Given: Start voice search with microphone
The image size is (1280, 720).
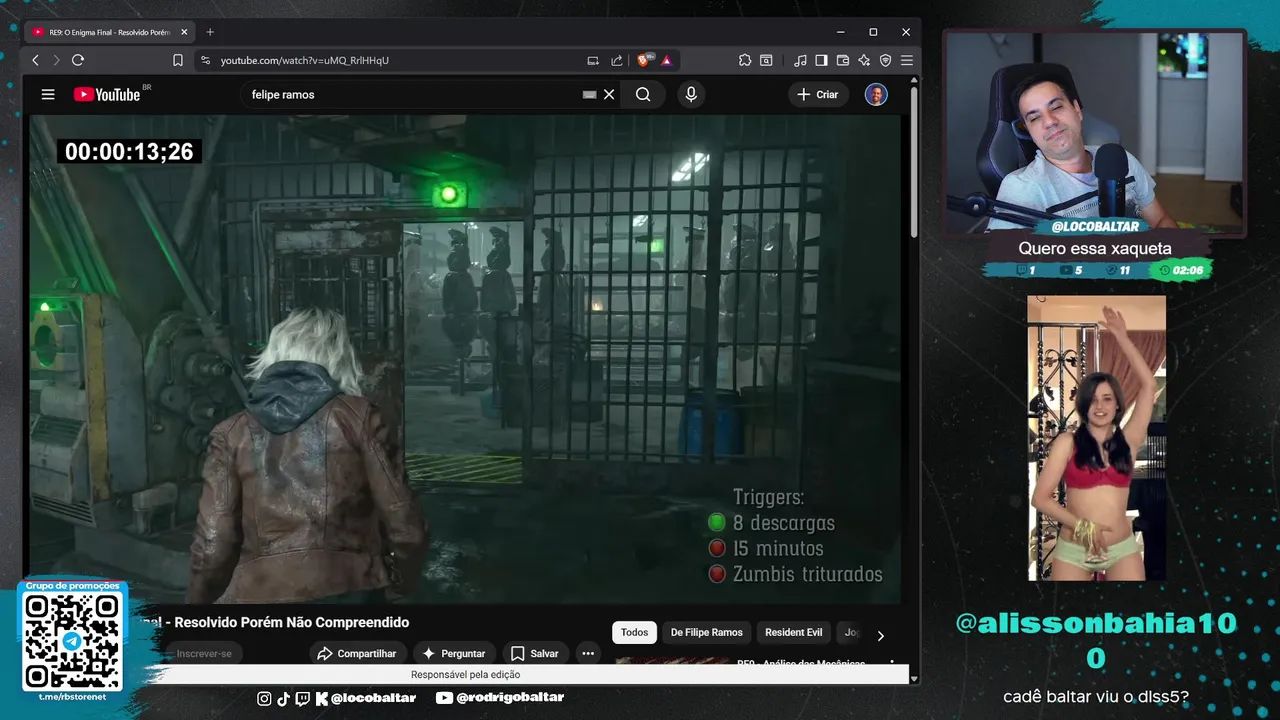Looking at the screenshot, I should [x=690, y=94].
